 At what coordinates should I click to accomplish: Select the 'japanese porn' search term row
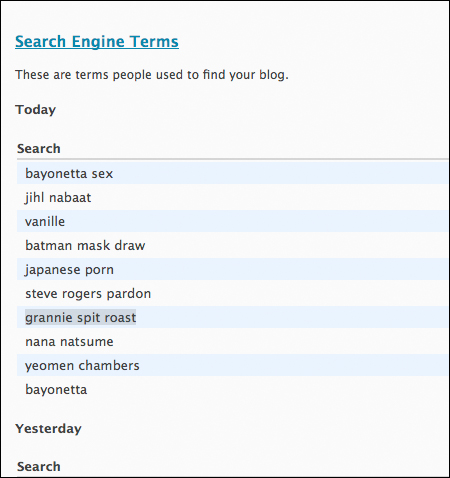pos(232,269)
